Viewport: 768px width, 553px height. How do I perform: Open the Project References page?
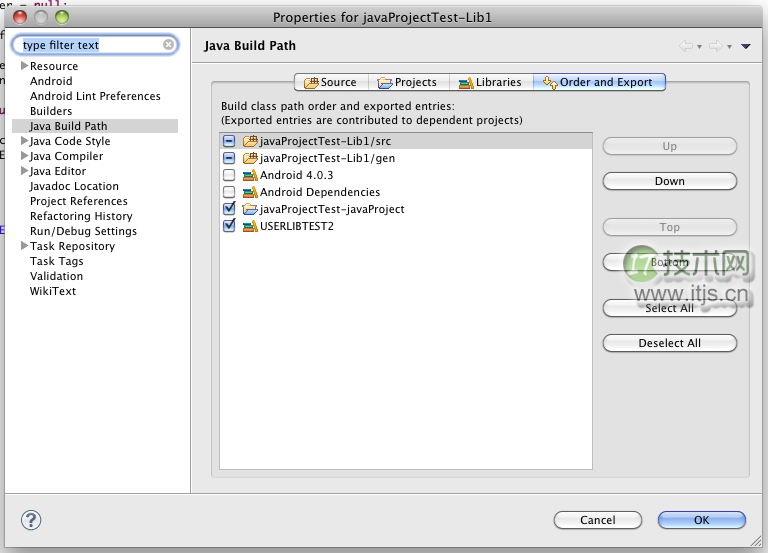coord(78,201)
